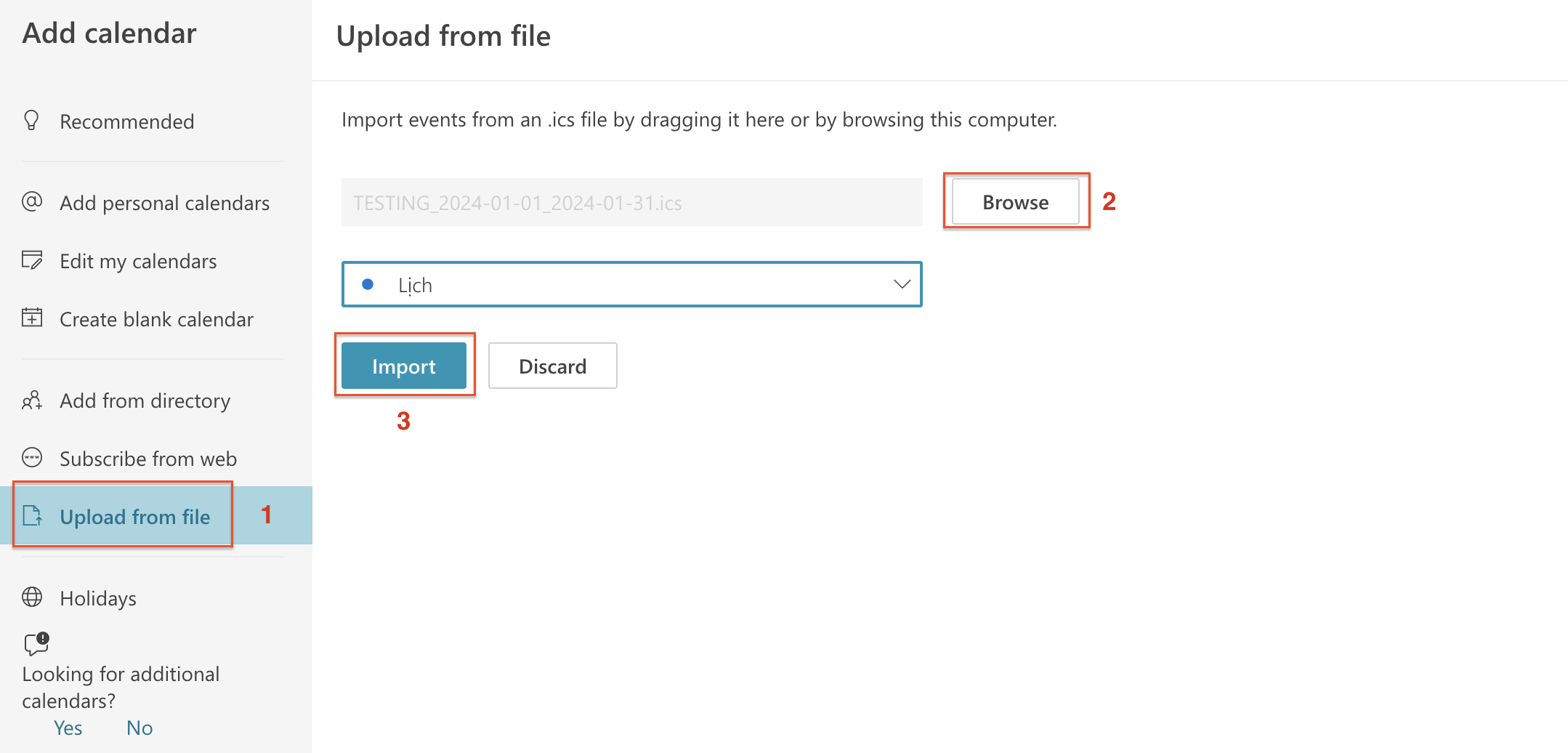This screenshot has width=1568, height=753.
Task: Answer Yes to additional calendars question
Action: click(68, 728)
